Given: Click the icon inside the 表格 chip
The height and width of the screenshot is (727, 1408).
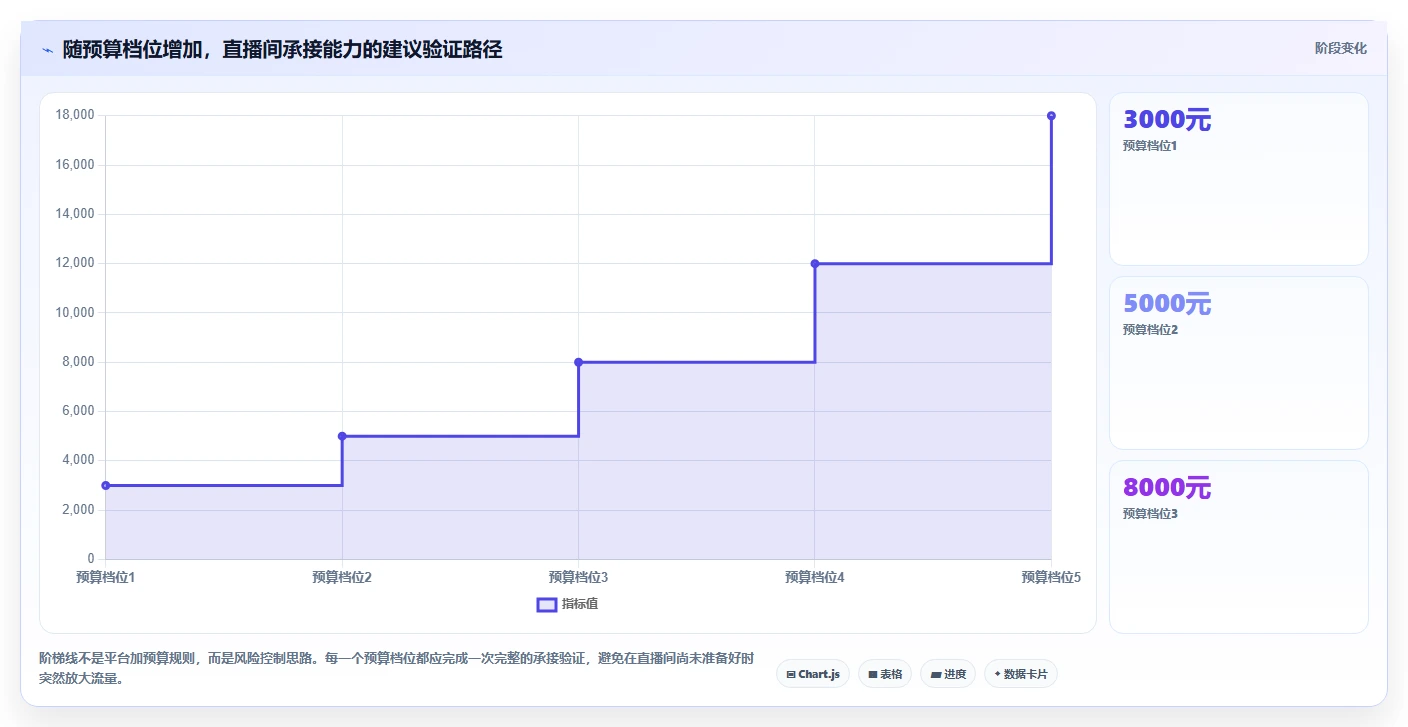Looking at the screenshot, I should pos(873,675).
